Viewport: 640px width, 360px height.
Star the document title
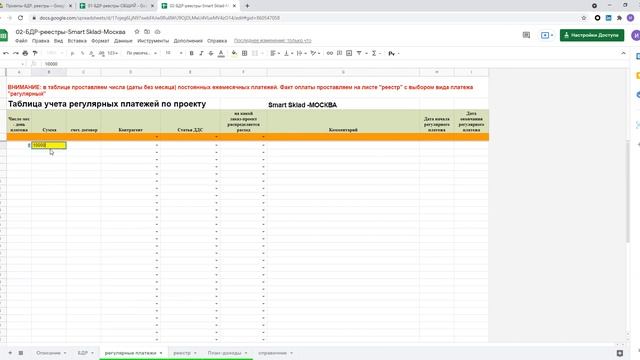pyautogui.click(x=137, y=32)
